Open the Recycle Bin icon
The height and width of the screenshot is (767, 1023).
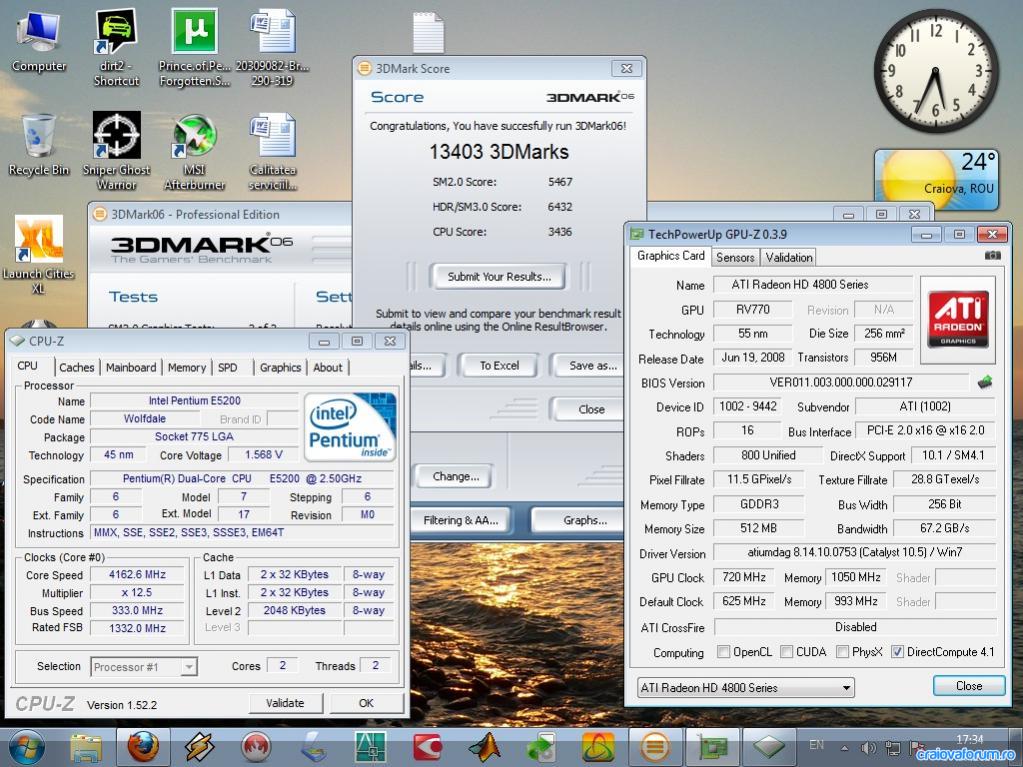coord(38,145)
